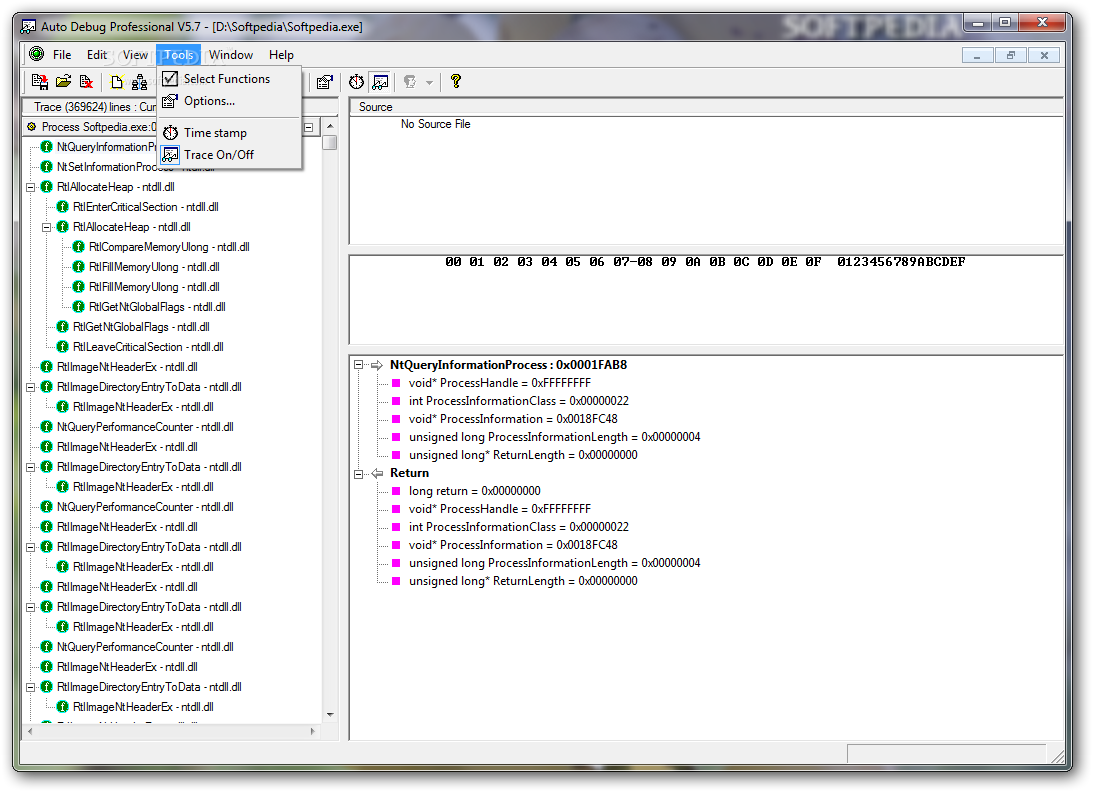Select RtlLeaveCriticalSection - ntdll.dll row
Image resolution: width=1093 pixels, height=792 pixels.
pyautogui.click(x=148, y=347)
